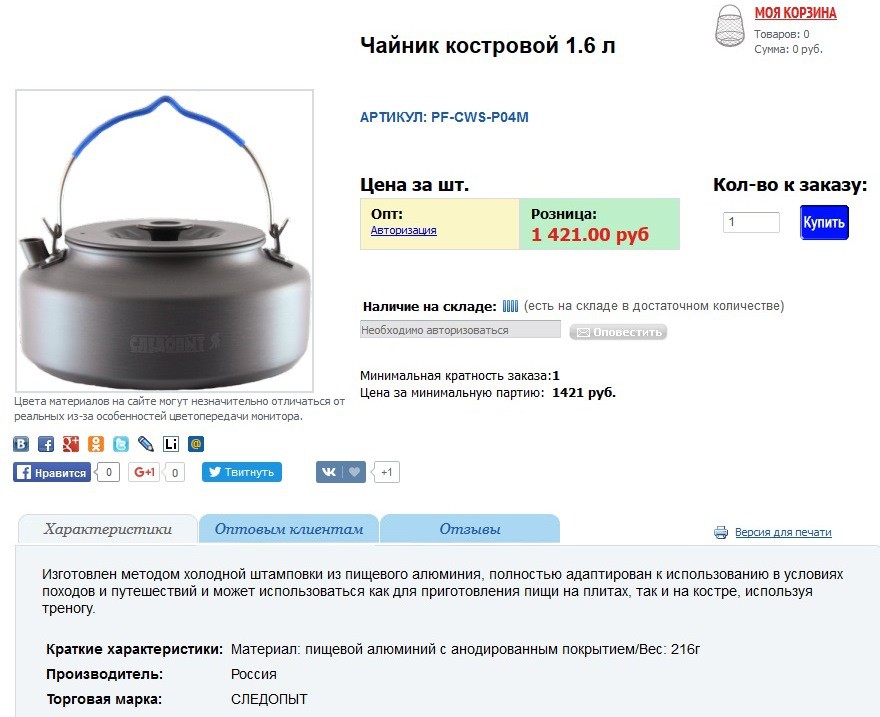
Task: Like the product with Facebook Нравится
Action: [x=52, y=472]
